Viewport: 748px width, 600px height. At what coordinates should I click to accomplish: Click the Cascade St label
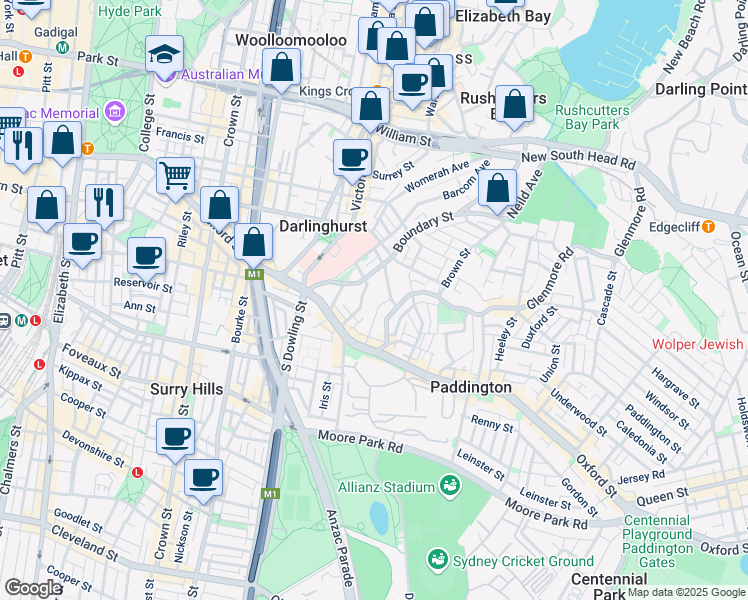(x=607, y=298)
